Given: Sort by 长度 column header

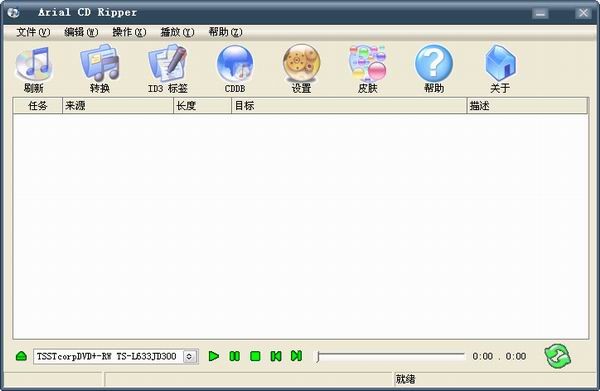Looking at the screenshot, I should 202,106.
